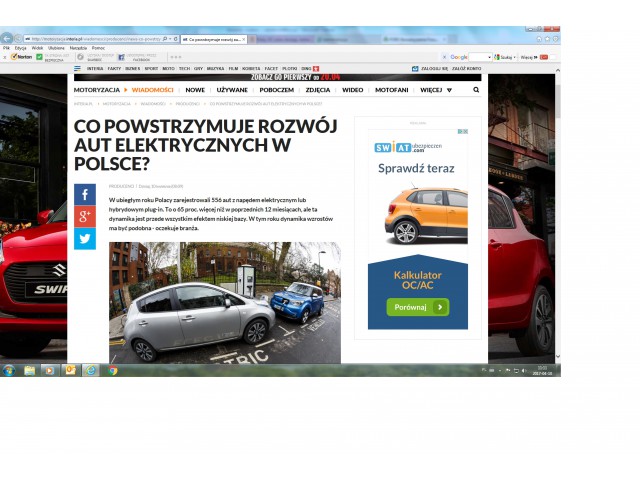Select the WIADOMOŚCI navigation tab
The image size is (640, 480).
click(x=153, y=90)
